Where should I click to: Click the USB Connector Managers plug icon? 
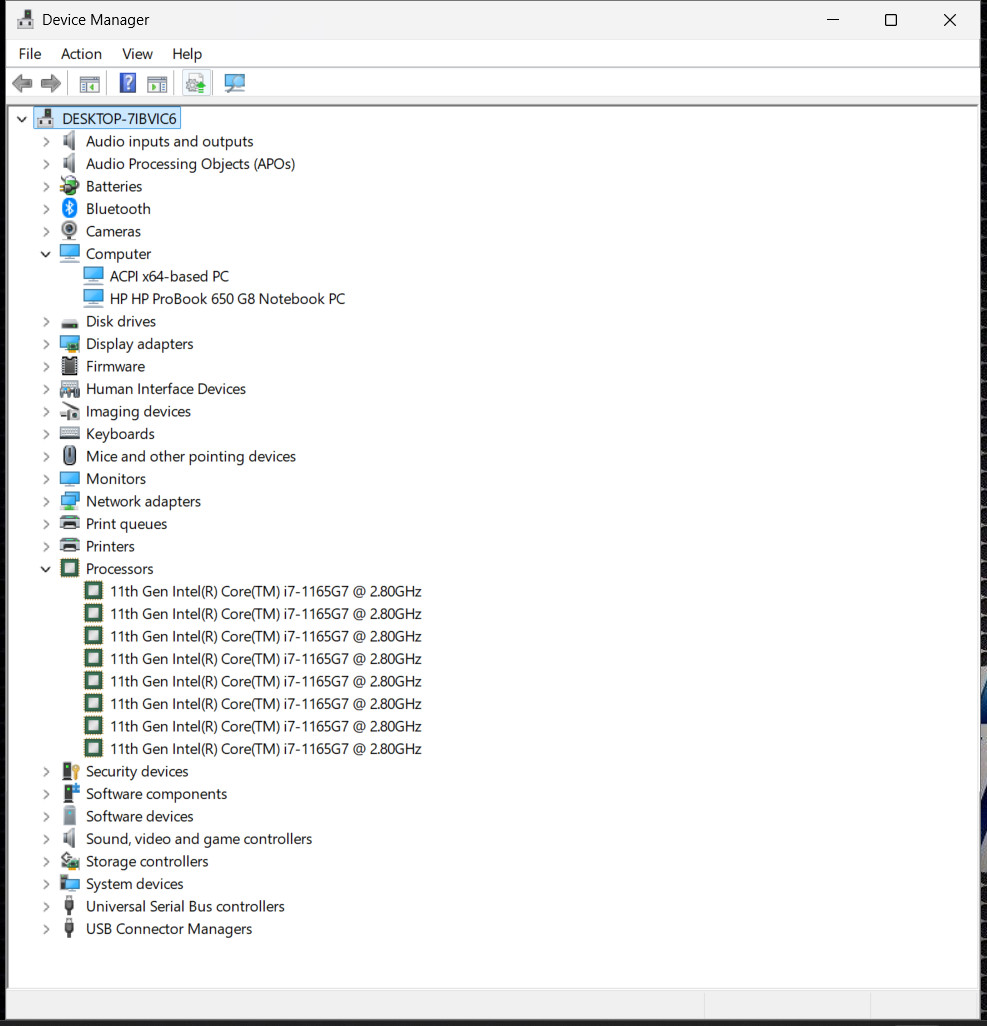click(x=69, y=929)
